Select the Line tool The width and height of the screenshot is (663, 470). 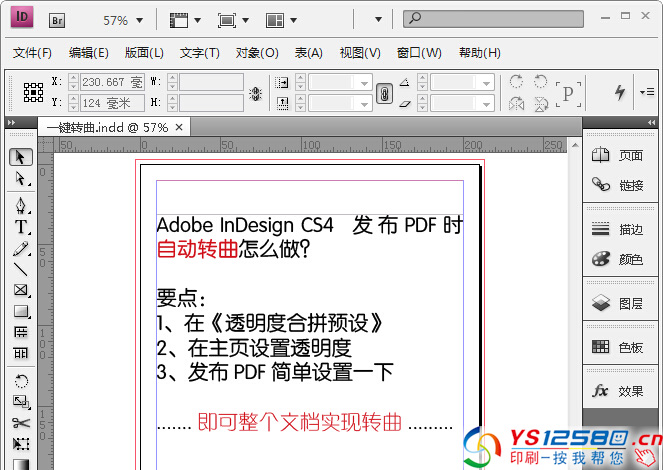(x=21, y=269)
